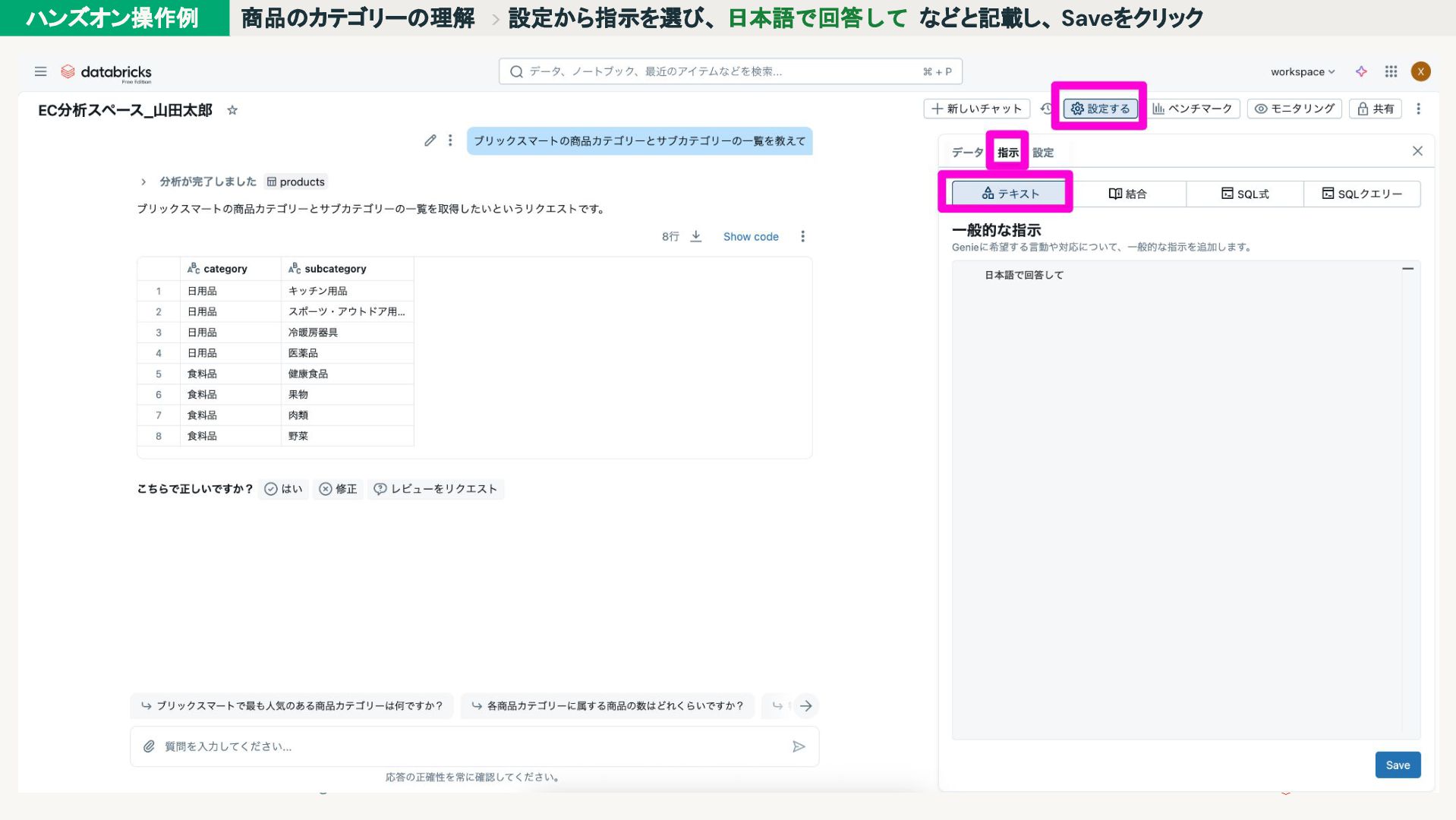Click the user question bubble
The width and height of the screenshot is (1456, 820).
point(639,141)
